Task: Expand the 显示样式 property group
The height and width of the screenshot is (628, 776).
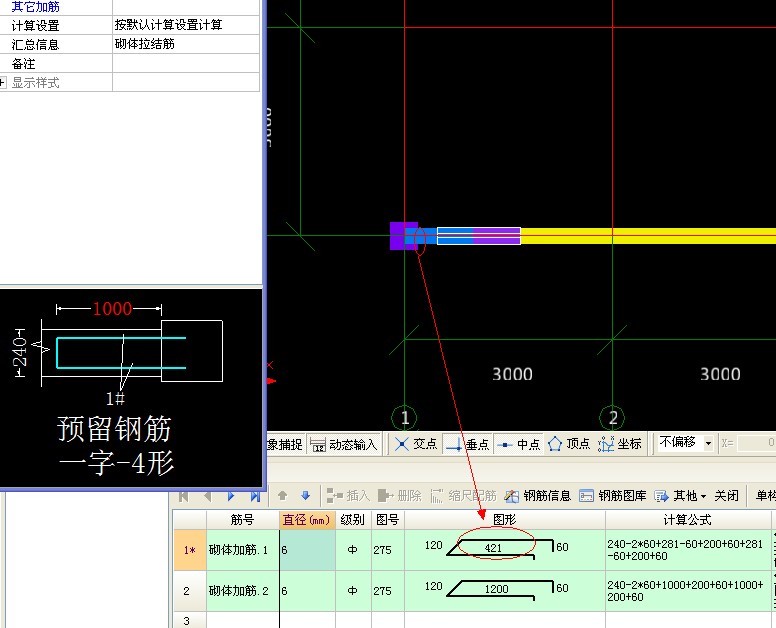Action: (x=3, y=83)
